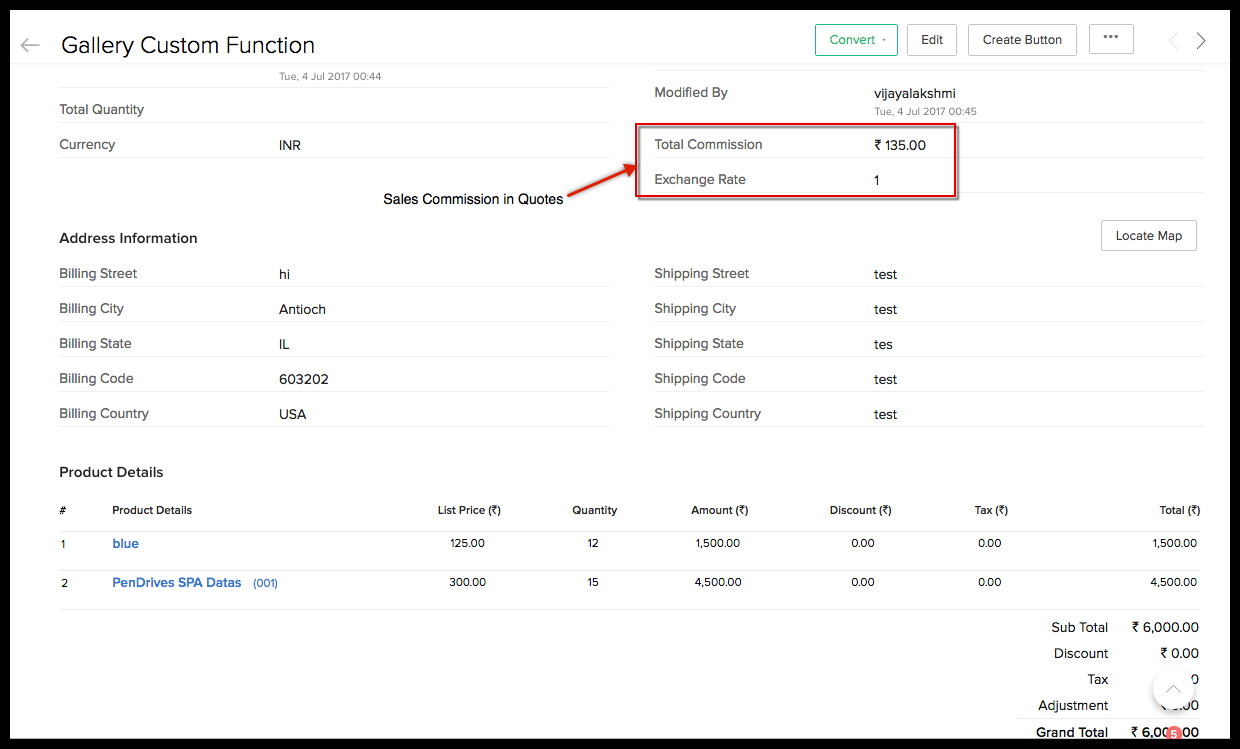The image size is (1240, 749).
Task: Open the three-dots more options menu
Action: 1111,39
